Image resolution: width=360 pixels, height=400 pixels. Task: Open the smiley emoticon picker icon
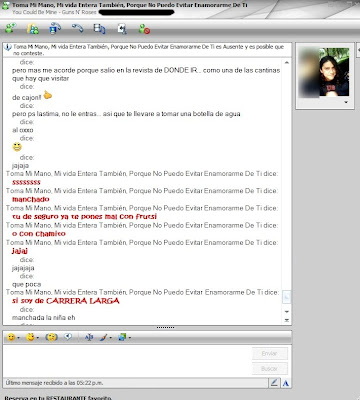[11, 338]
